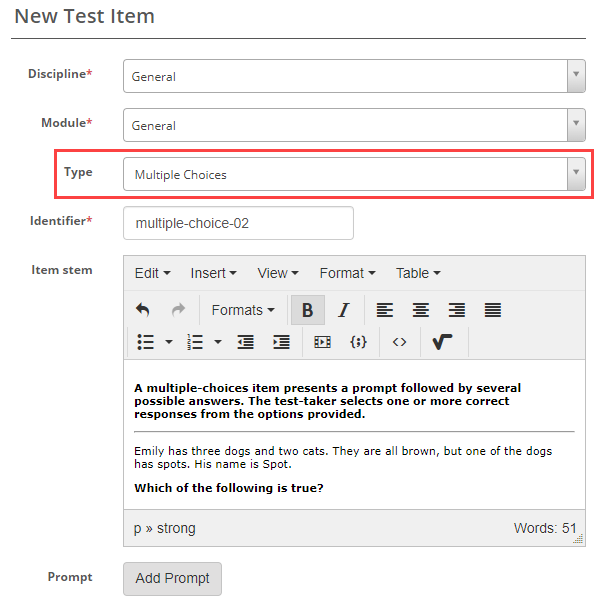Toggle Italic formatting button
Screen dimensions: 600x608
pyautogui.click(x=343, y=310)
